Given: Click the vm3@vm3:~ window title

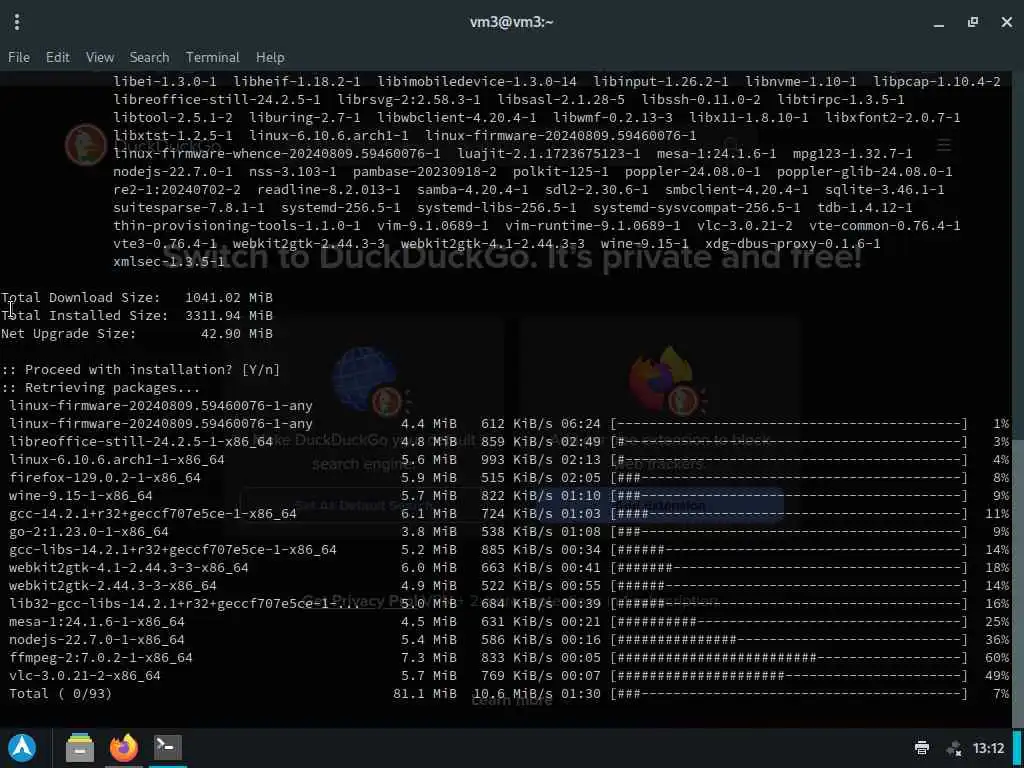Looking at the screenshot, I should click(511, 22).
